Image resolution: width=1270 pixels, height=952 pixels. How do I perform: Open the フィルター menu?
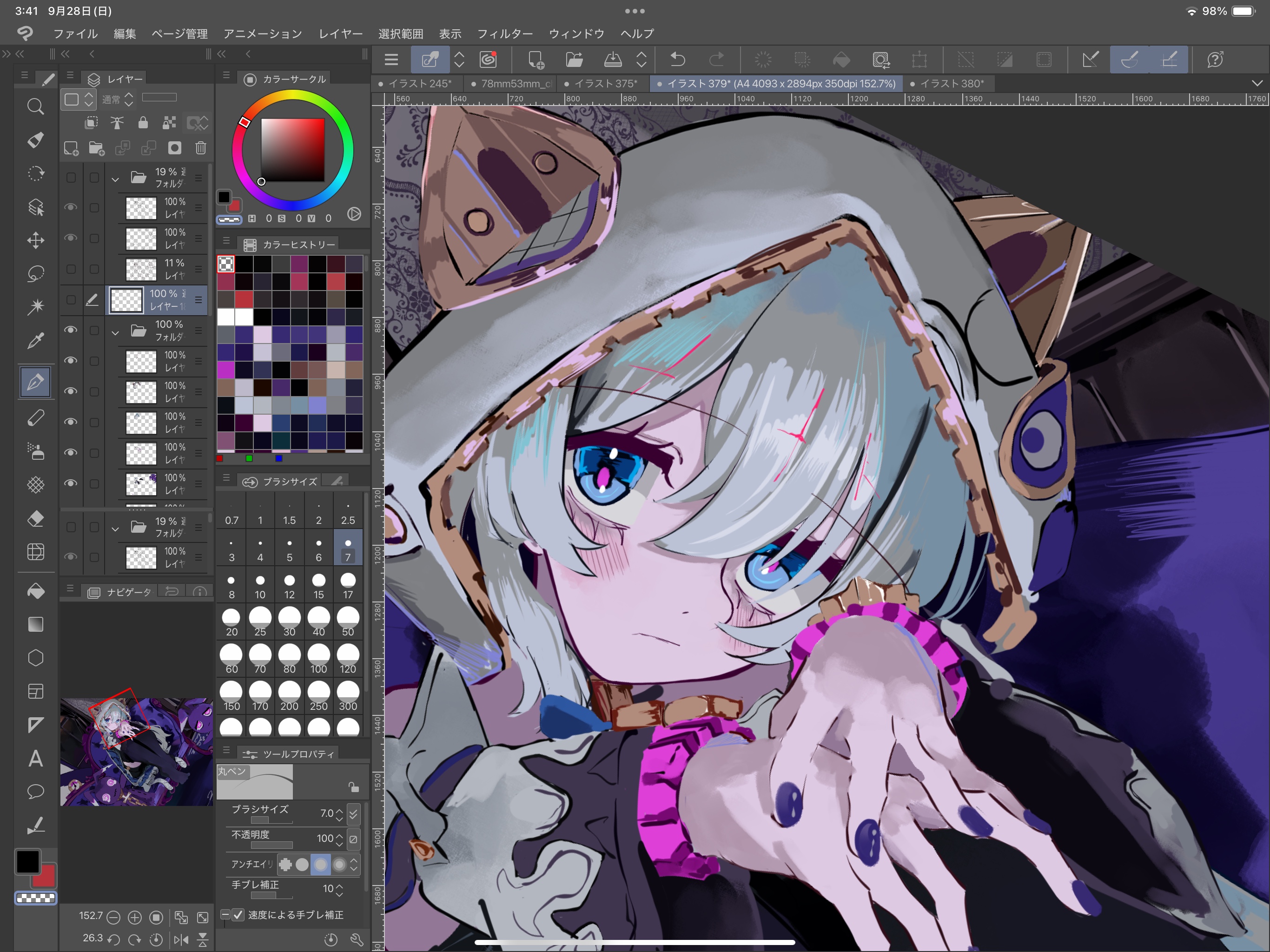[x=505, y=34]
